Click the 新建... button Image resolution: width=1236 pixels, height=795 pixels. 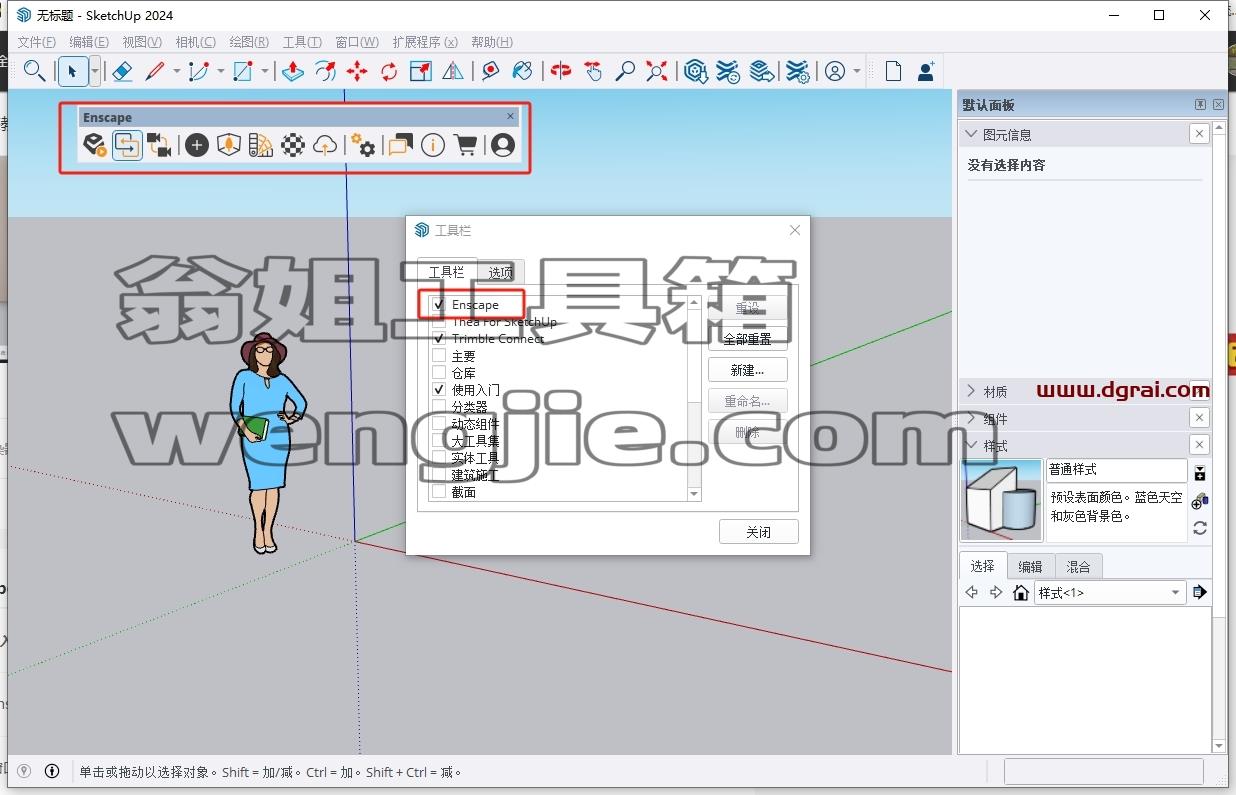click(747, 370)
